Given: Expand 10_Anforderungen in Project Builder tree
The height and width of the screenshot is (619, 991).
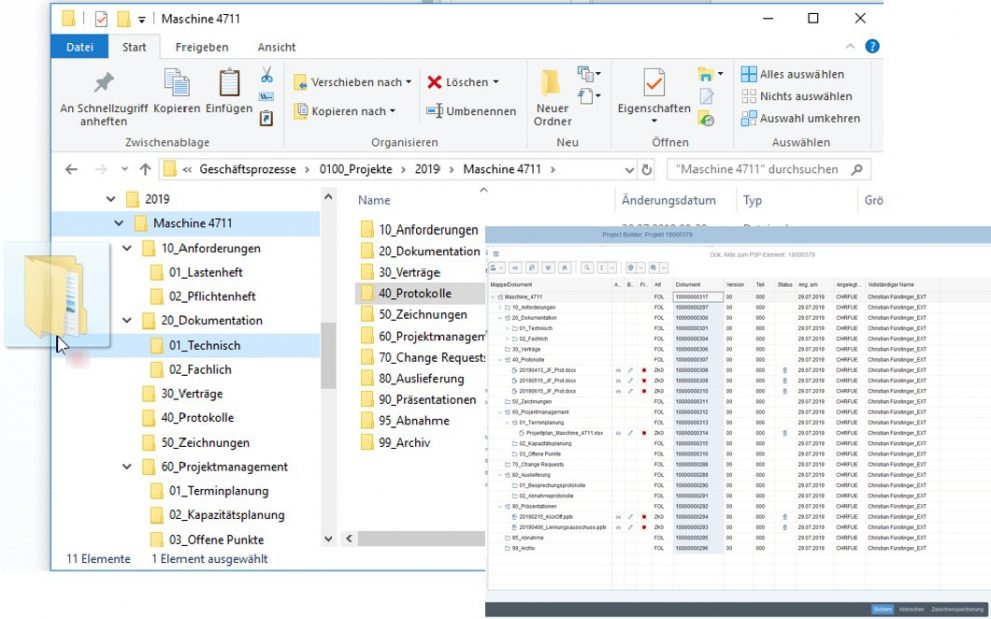Looking at the screenshot, I should [x=500, y=307].
